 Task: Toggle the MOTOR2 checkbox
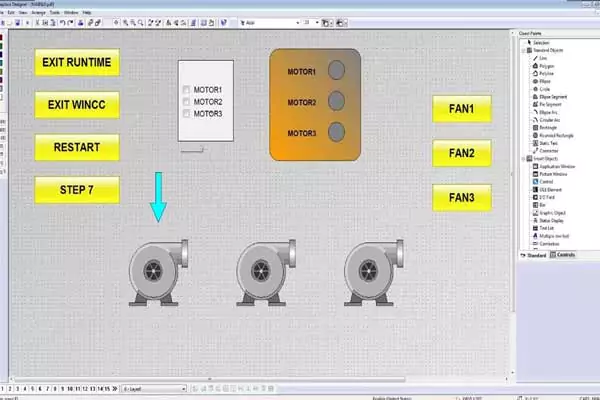click(x=186, y=102)
